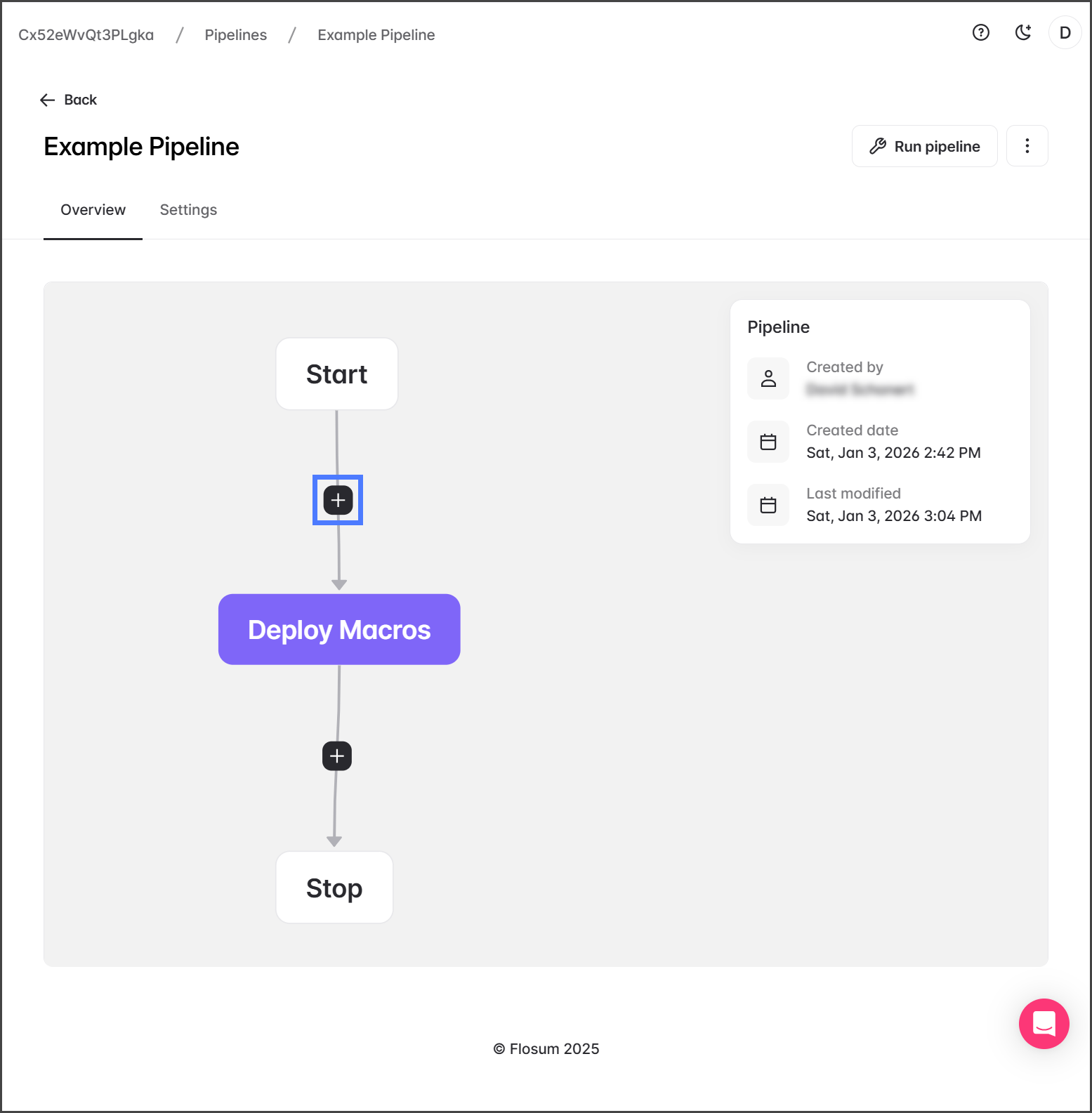1092x1113 pixels.
Task: Select the Deploy Macros pipeline step
Action: [339, 629]
